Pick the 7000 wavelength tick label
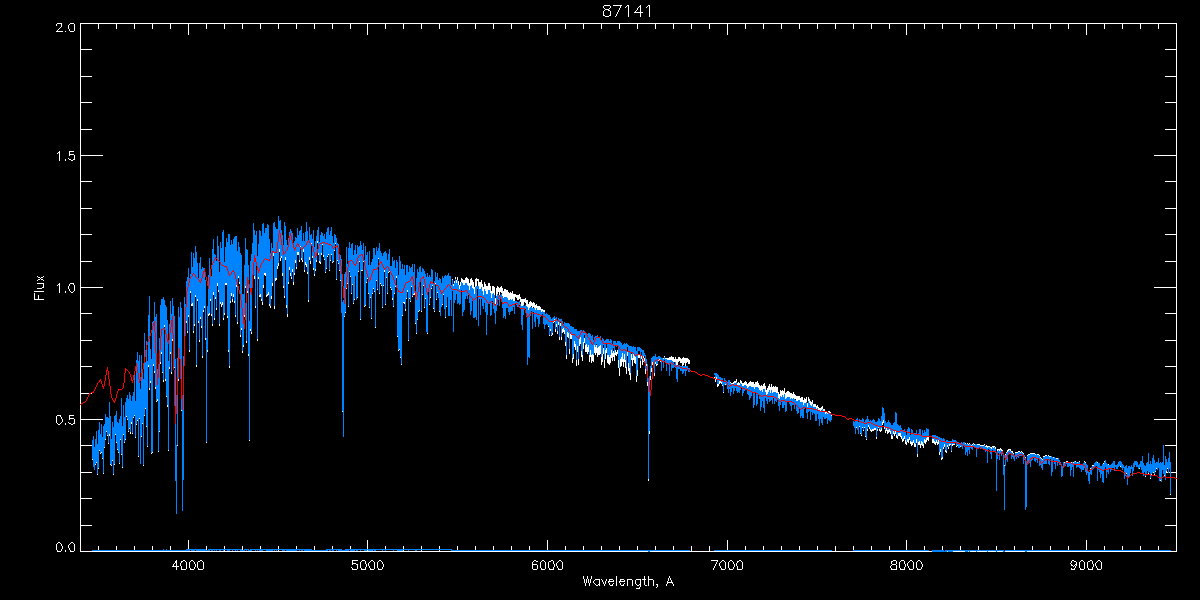The image size is (1200, 600). click(727, 564)
